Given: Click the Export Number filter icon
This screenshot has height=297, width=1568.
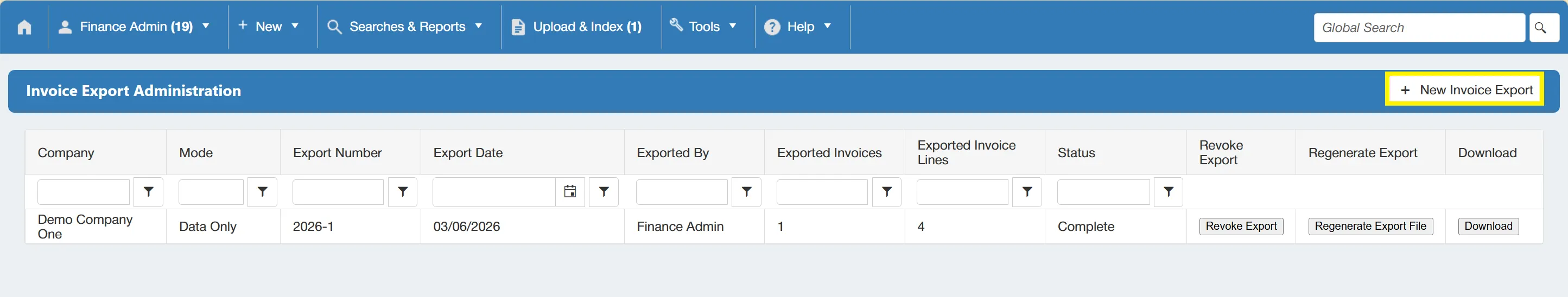Looking at the screenshot, I should click(x=402, y=192).
